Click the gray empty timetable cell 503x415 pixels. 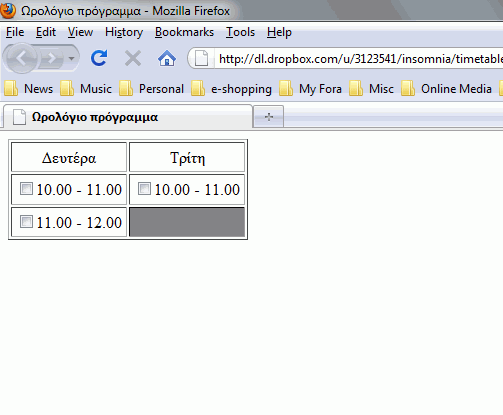click(x=187, y=222)
